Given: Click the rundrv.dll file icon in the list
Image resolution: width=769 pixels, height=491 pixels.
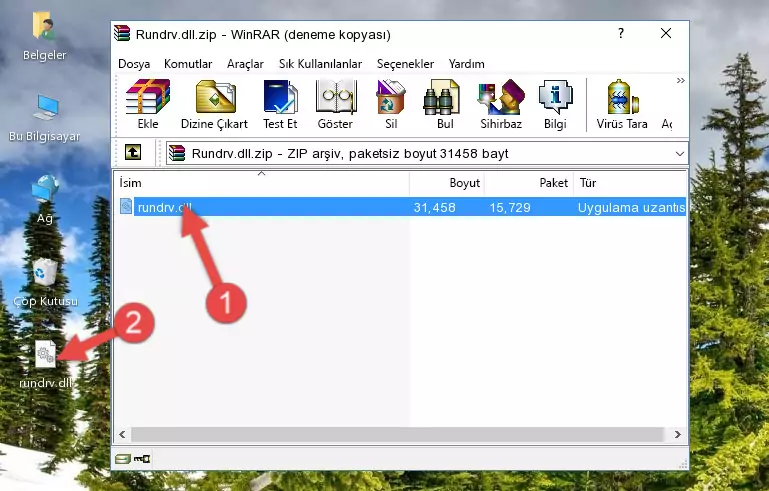Looking at the screenshot, I should [126, 207].
